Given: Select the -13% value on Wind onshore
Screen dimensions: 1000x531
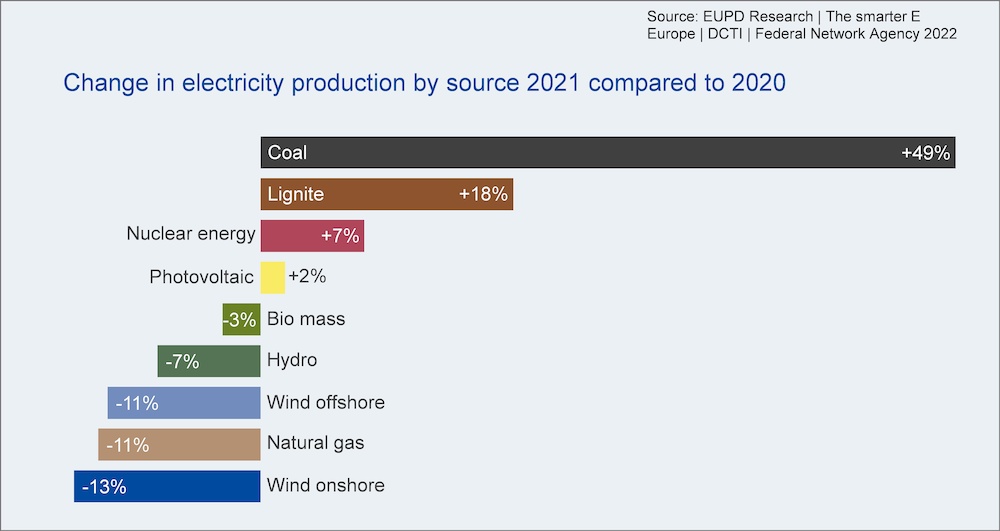Looking at the screenshot, I should [104, 487].
